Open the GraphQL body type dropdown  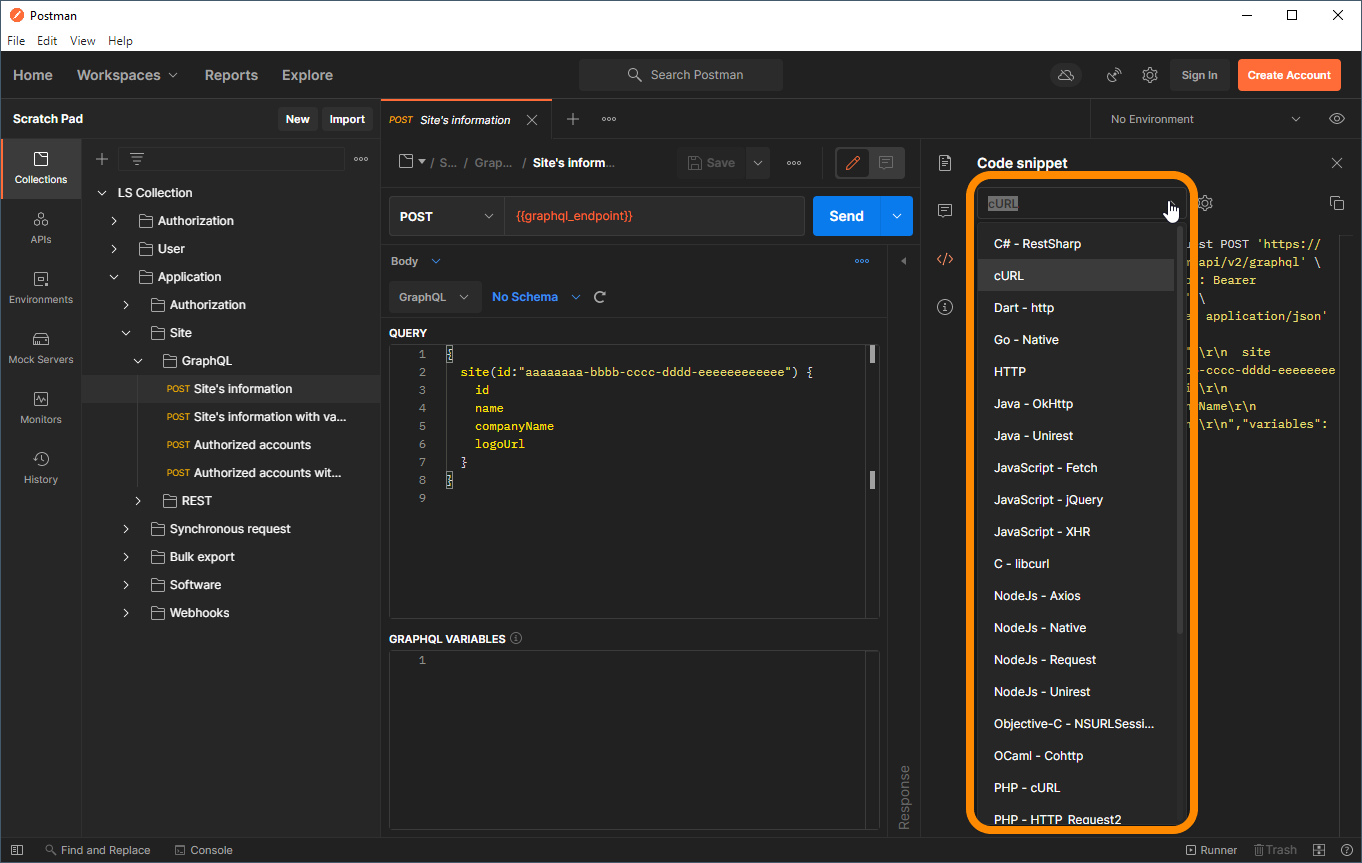pyautogui.click(x=433, y=297)
